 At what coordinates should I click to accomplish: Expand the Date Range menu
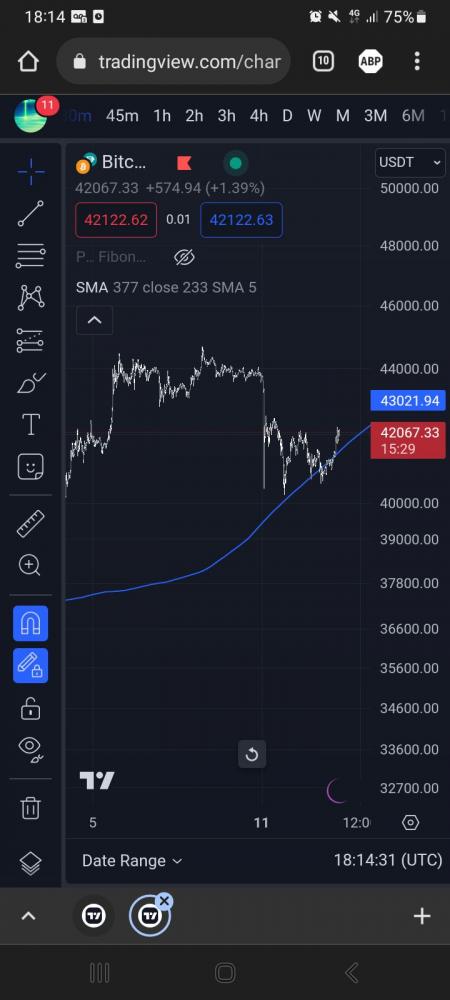tap(132, 860)
